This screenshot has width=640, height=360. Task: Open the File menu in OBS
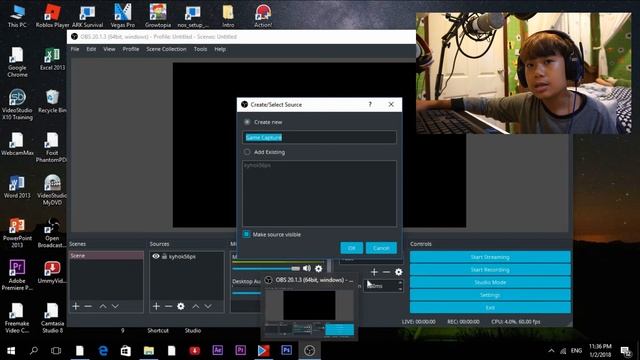(75, 49)
